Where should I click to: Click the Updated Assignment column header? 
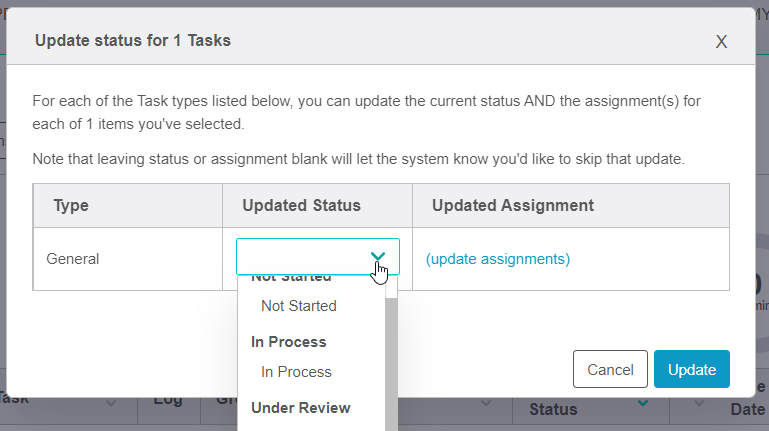[x=513, y=205]
